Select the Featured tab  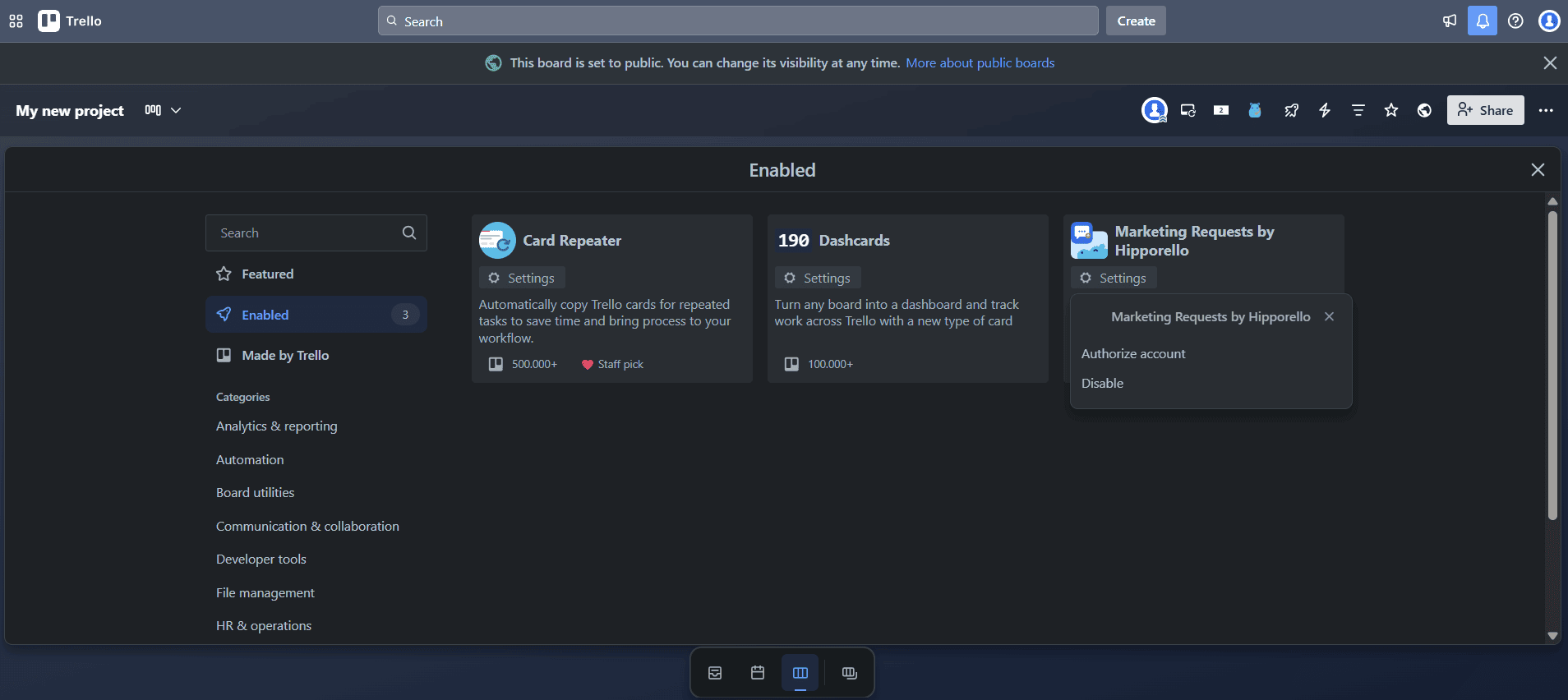316,274
